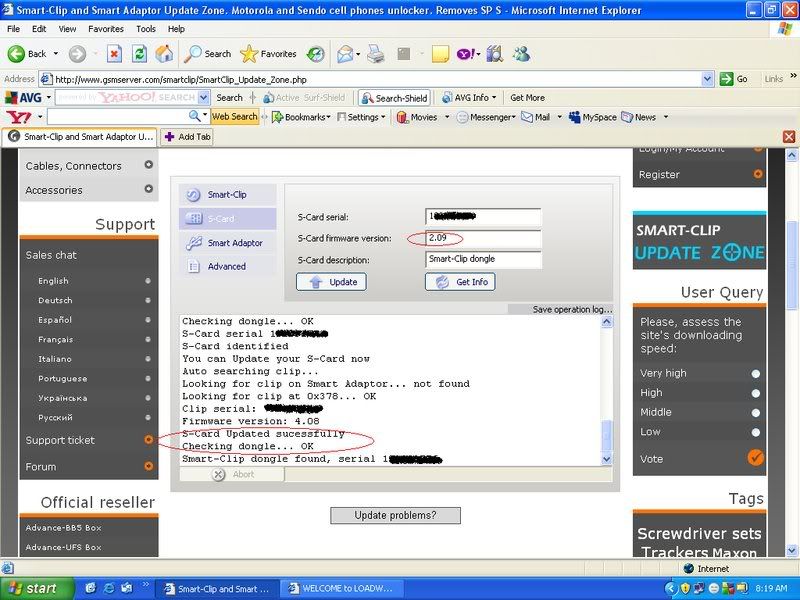
Task: Open the Edit menu
Action: [39, 29]
